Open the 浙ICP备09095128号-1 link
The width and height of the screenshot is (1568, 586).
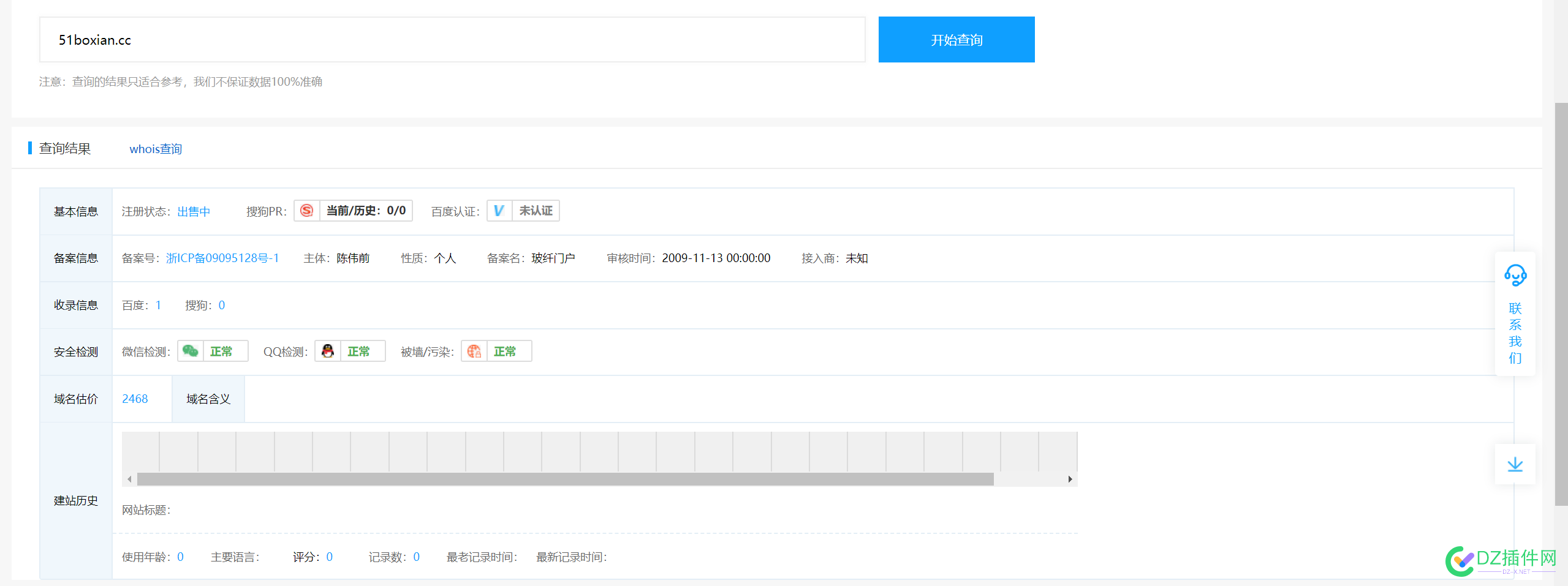[222, 258]
